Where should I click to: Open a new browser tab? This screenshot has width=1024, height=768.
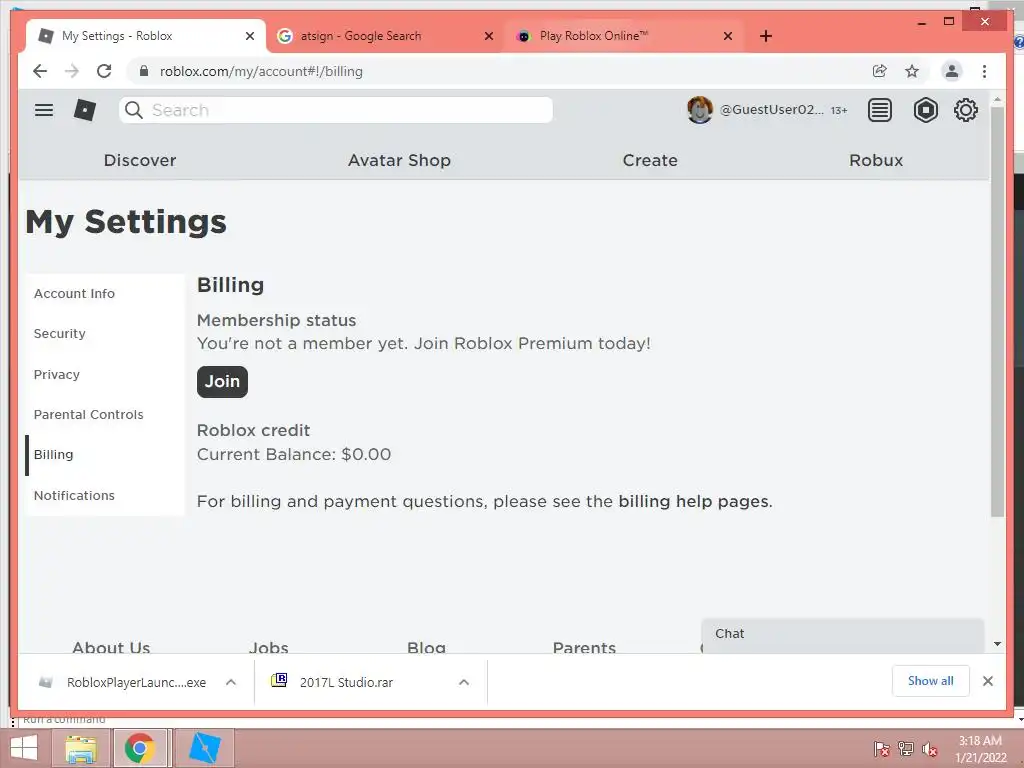point(766,36)
